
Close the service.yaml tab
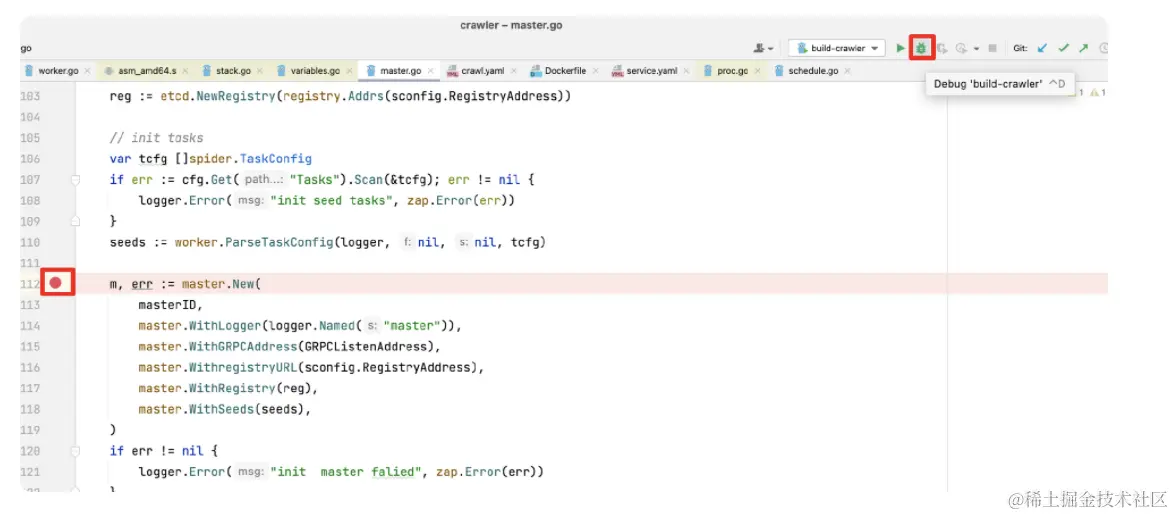click(x=687, y=71)
